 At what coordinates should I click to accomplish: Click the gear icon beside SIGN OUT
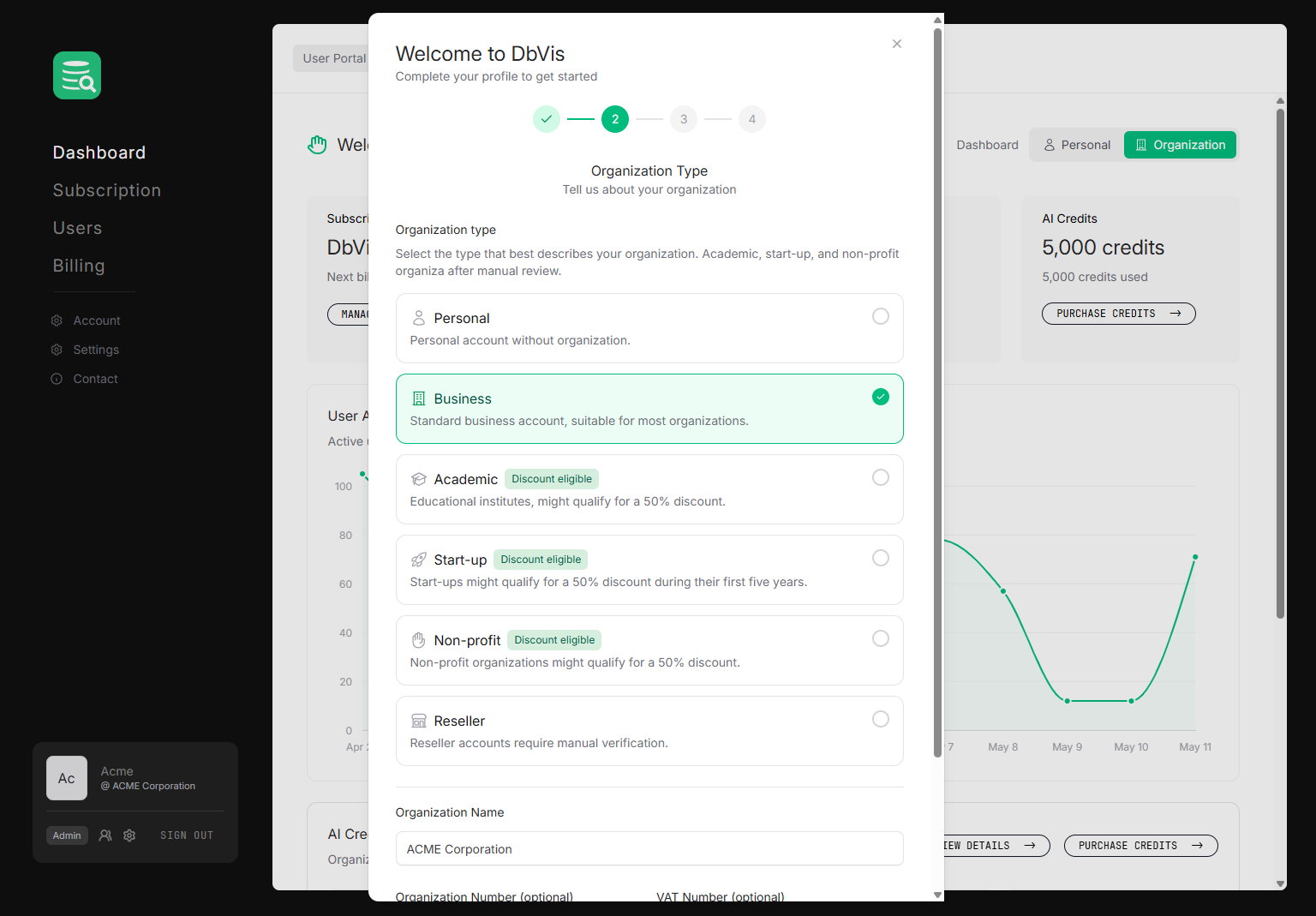pyautogui.click(x=129, y=835)
